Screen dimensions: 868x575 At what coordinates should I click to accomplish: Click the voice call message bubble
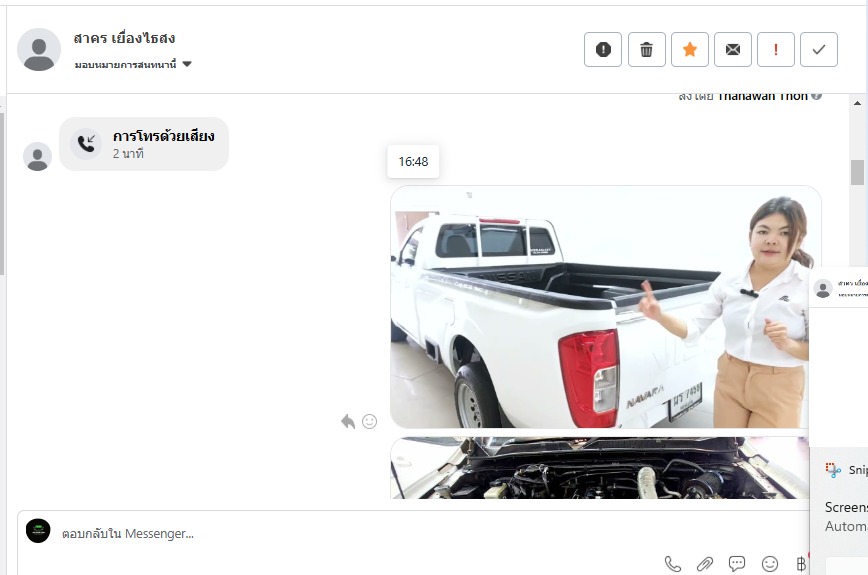144,144
